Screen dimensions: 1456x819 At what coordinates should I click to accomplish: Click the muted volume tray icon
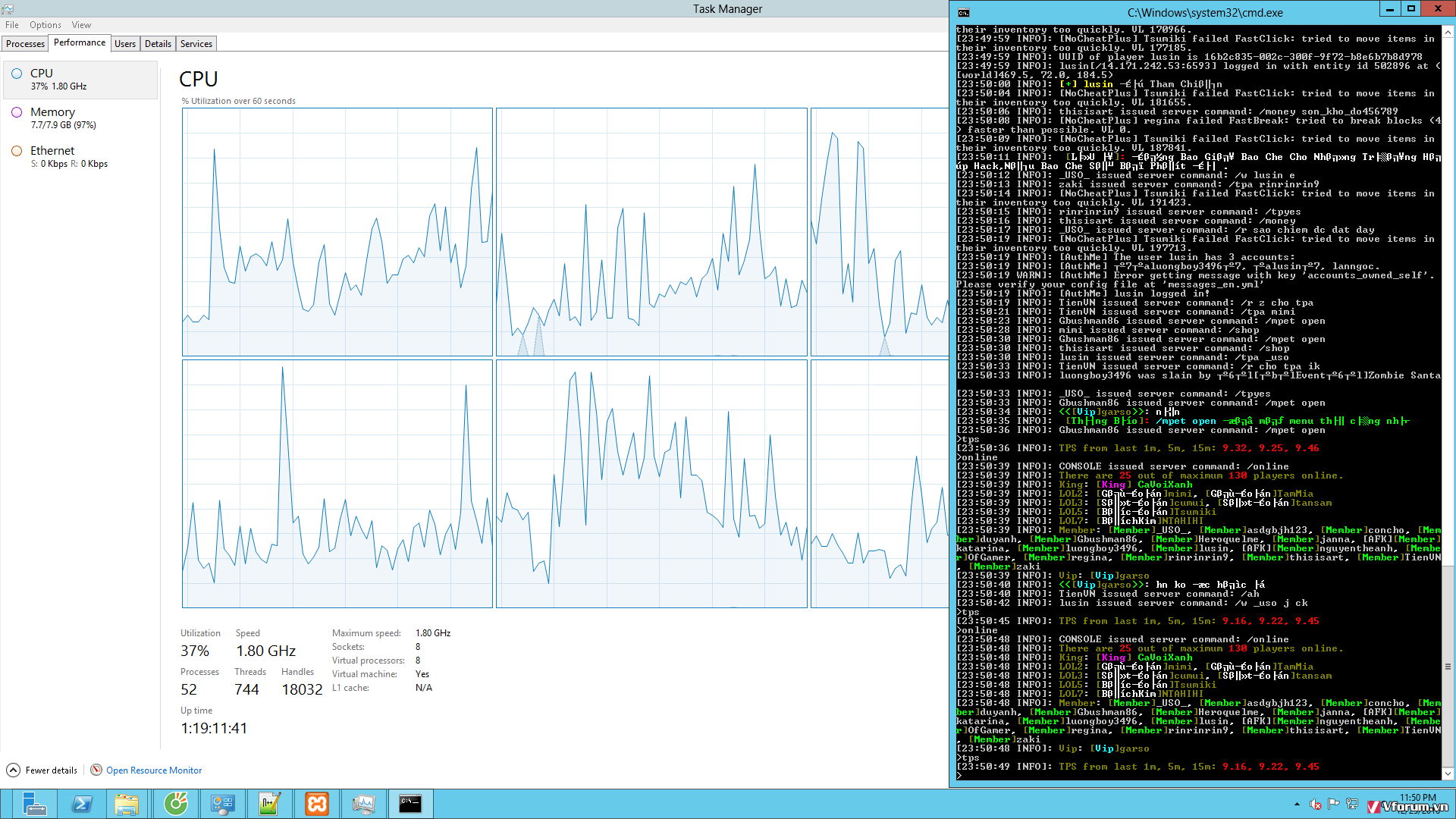point(1316,804)
